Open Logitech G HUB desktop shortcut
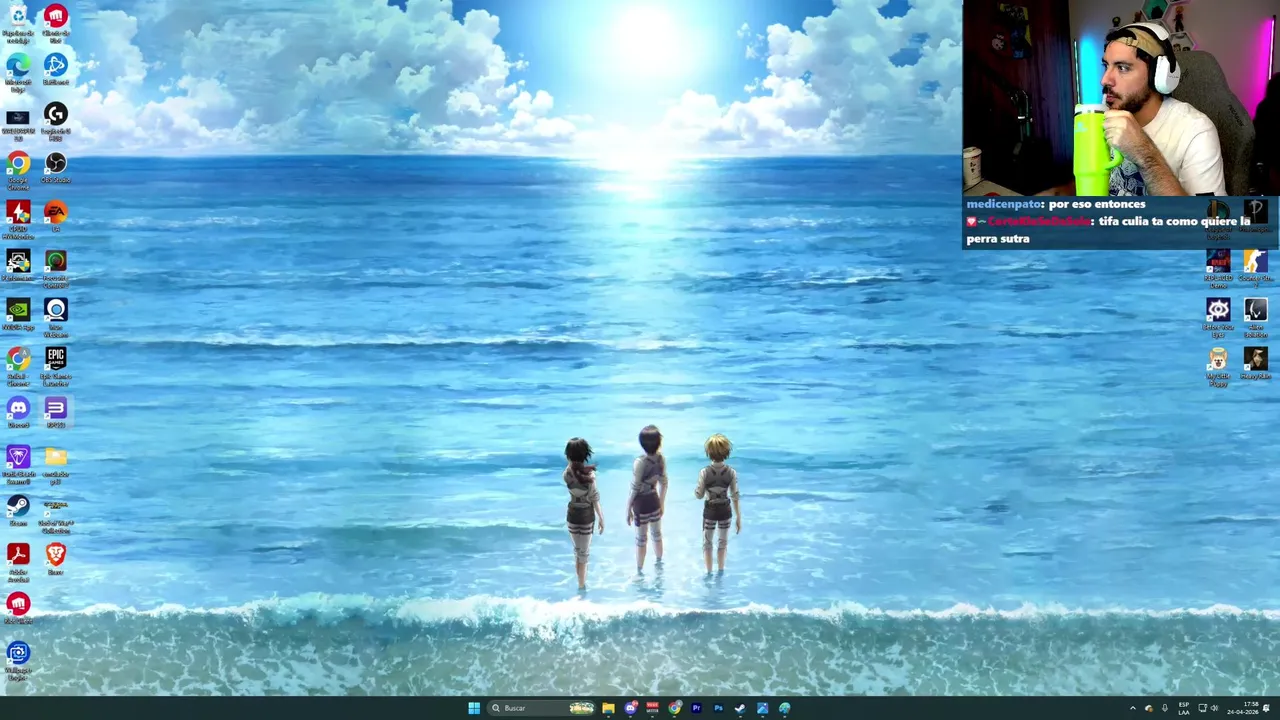Screen dimensions: 1280x720 click(x=55, y=120)
